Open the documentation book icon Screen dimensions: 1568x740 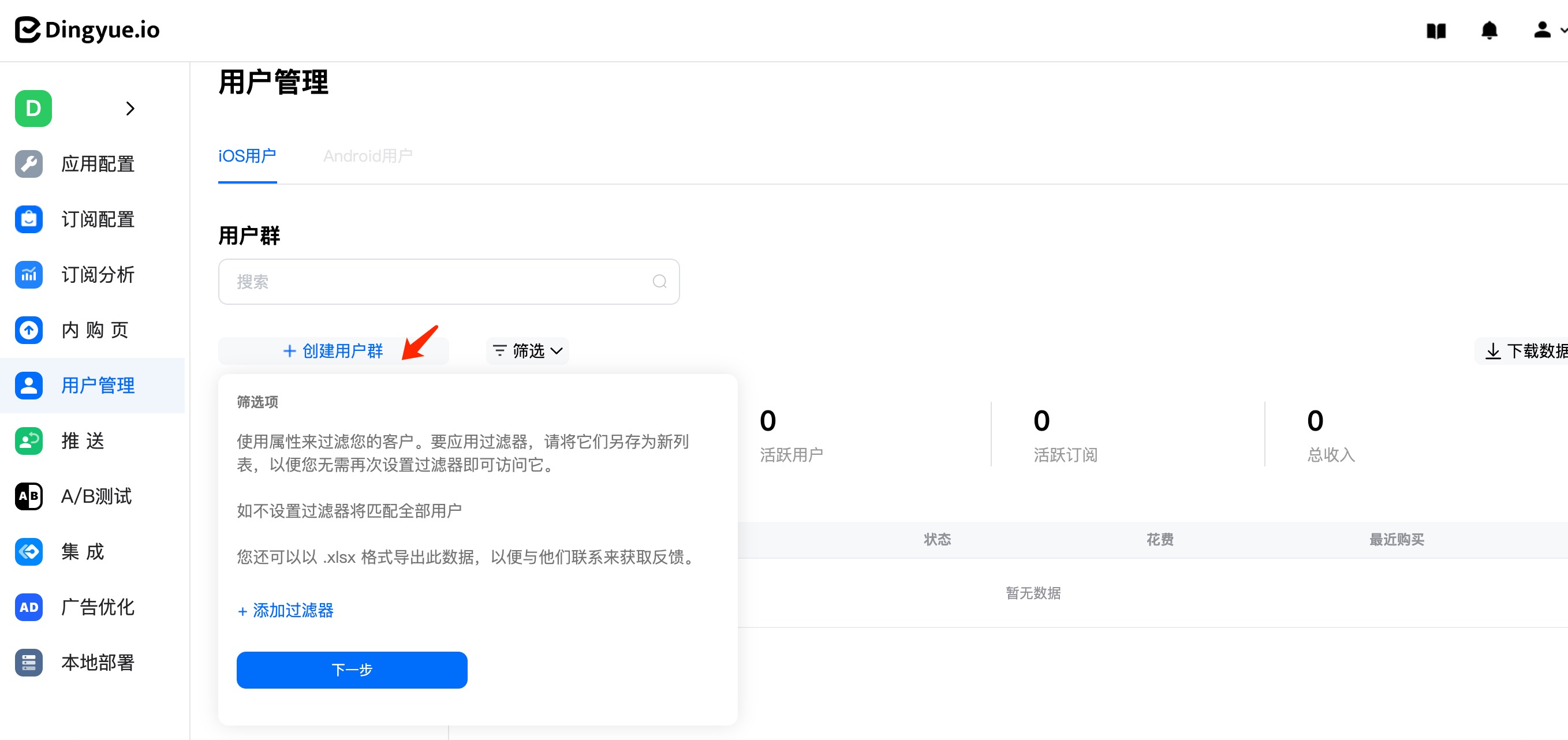(x=1436, y=31)
